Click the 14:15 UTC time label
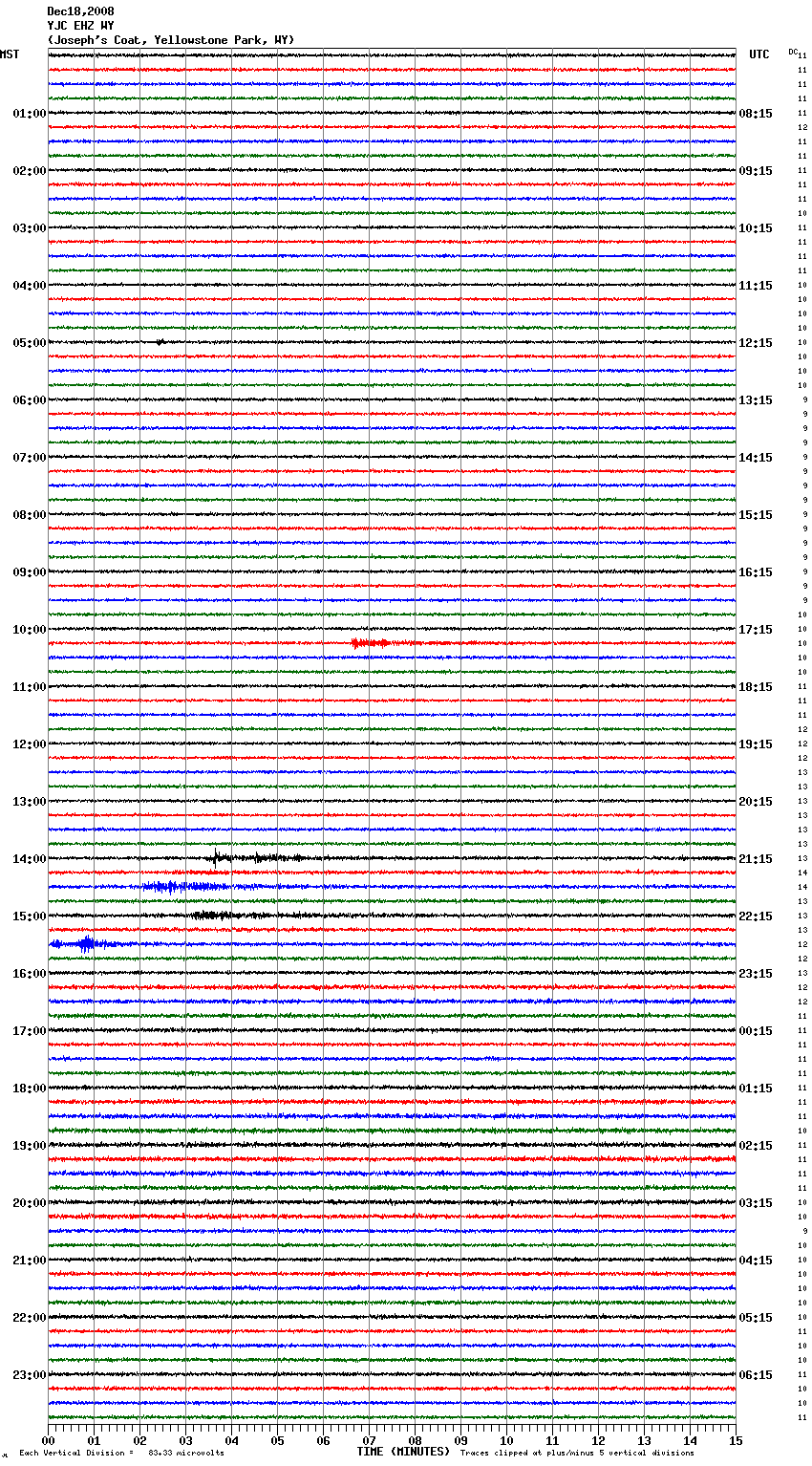This screenshot has height=1466, width=812. pyautogui.click(x=756, y=458)
